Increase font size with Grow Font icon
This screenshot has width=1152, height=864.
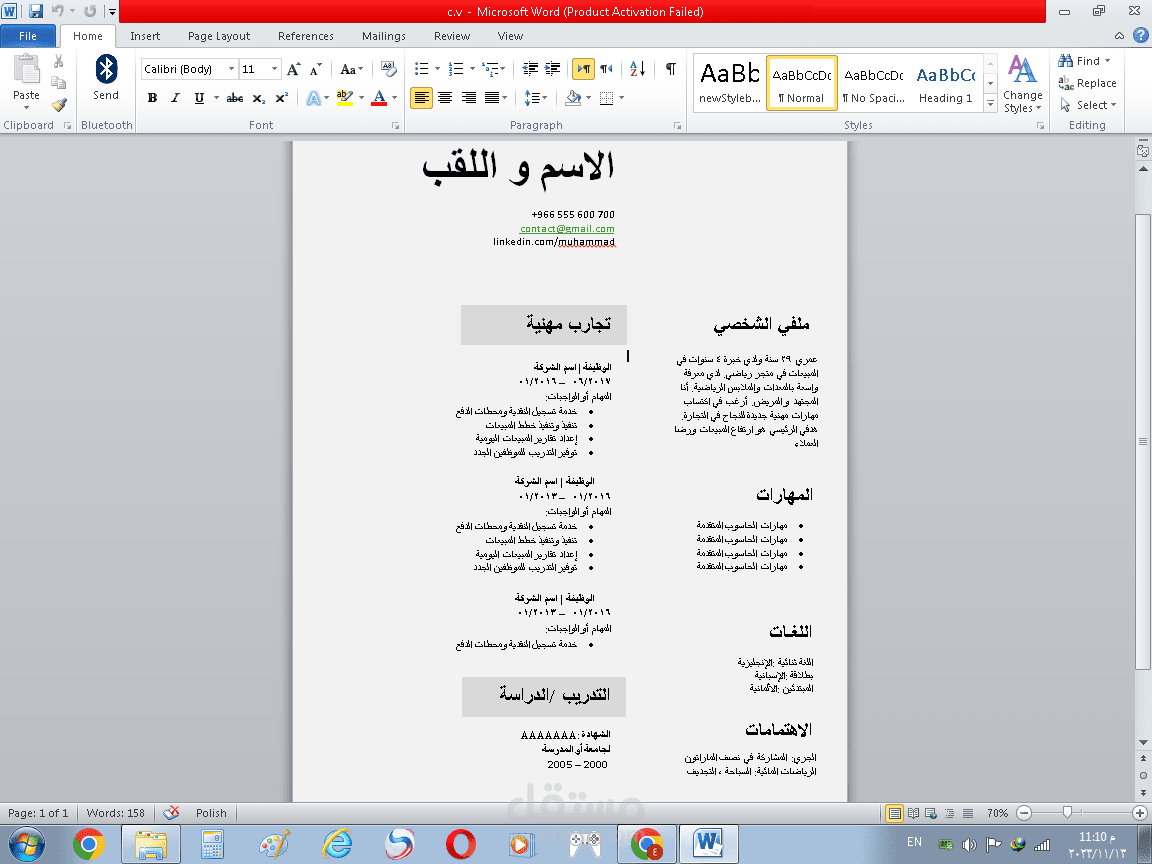click(x=293, y=69)
